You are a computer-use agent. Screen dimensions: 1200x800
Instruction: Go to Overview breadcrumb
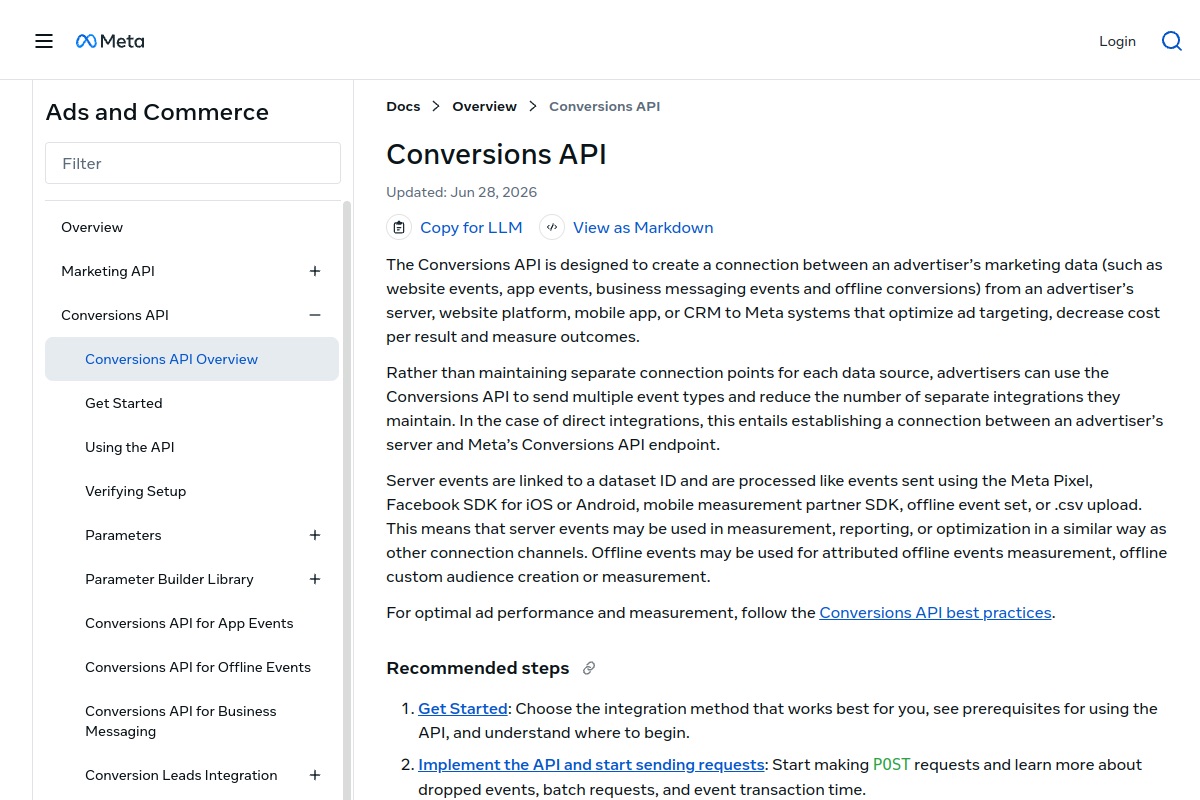tap(484, 106)
